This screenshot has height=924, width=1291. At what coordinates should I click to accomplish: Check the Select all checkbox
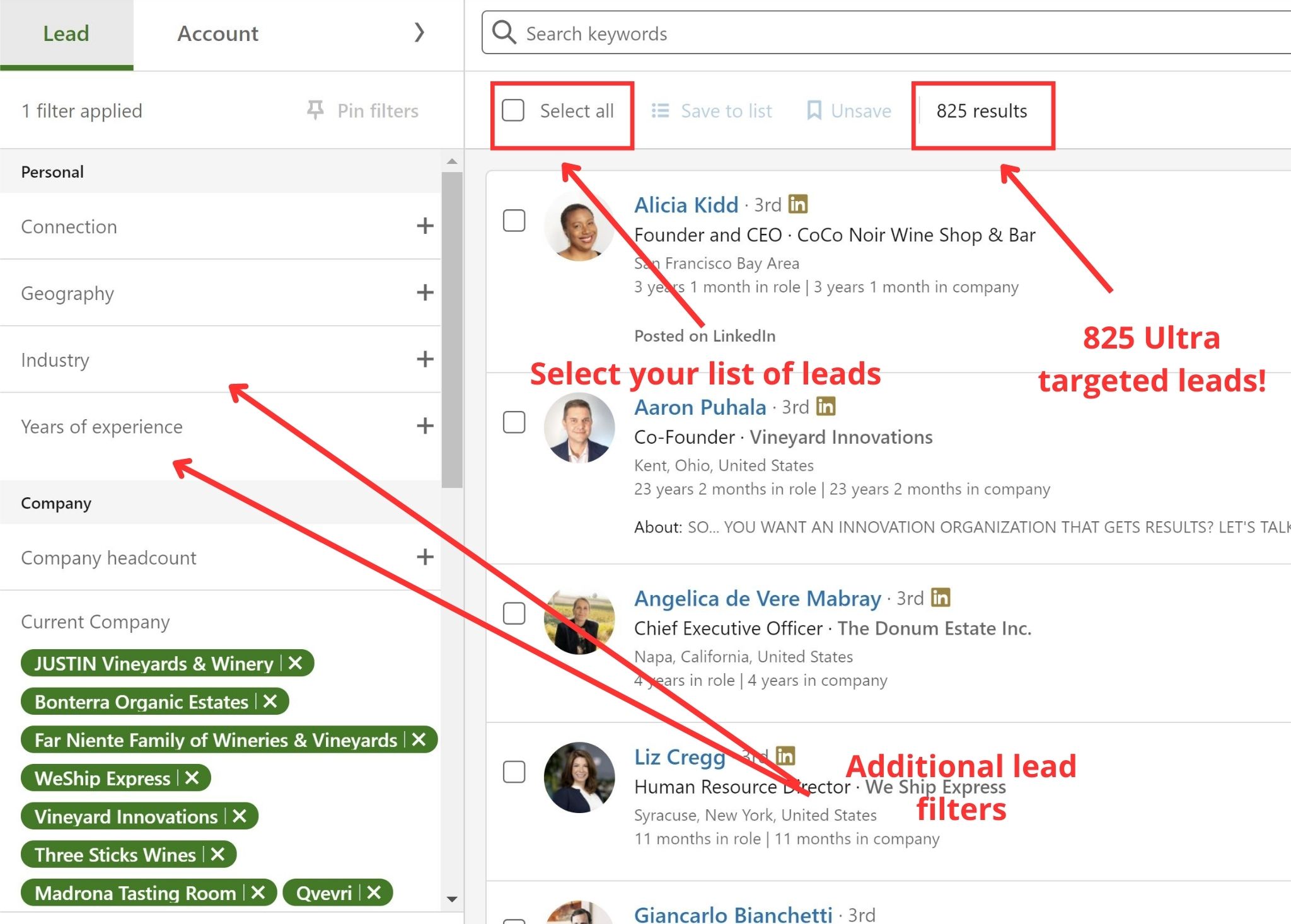tap(513, 110)
